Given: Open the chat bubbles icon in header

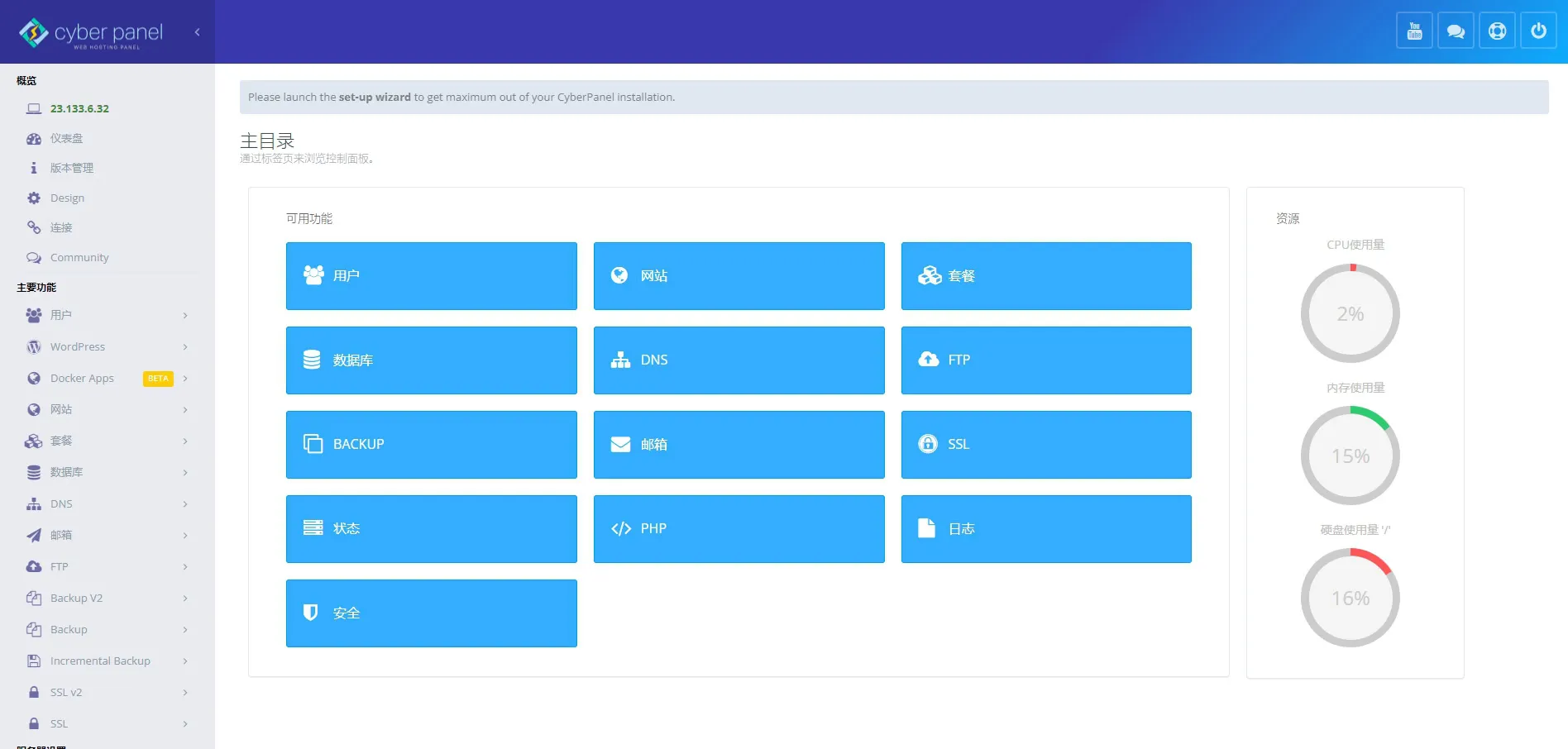Looking at the screenshot, I should pyautogui.click(x=1456, y=31).
